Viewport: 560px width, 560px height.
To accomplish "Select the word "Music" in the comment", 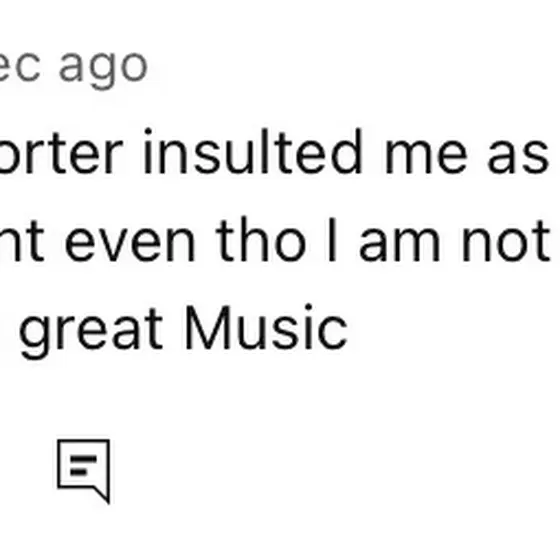I will (x=266, y=328).
